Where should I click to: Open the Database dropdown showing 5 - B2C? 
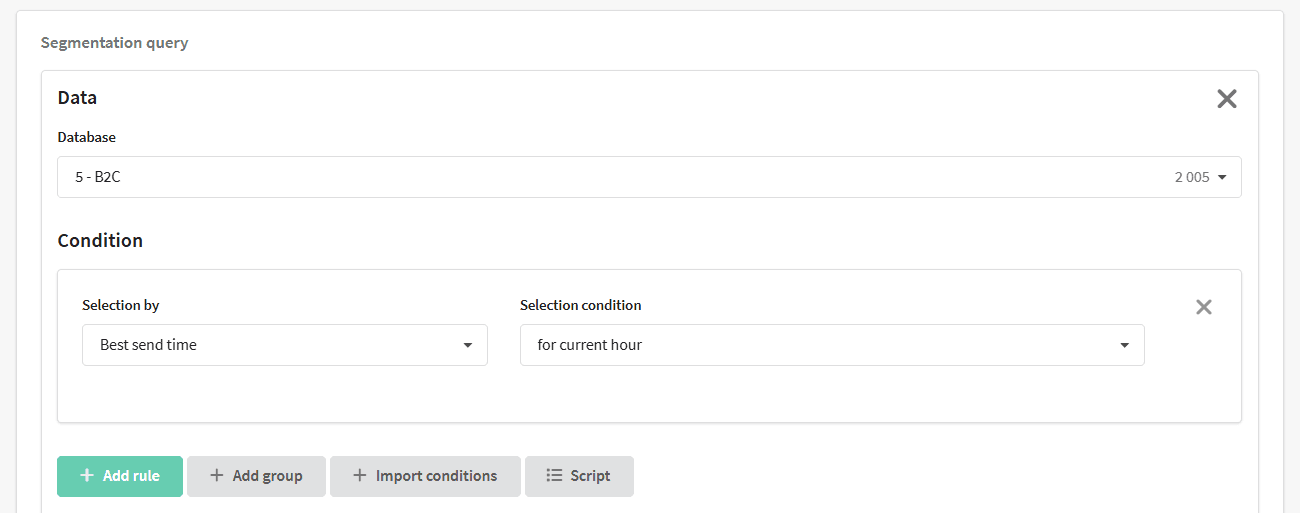pos(649,177)
